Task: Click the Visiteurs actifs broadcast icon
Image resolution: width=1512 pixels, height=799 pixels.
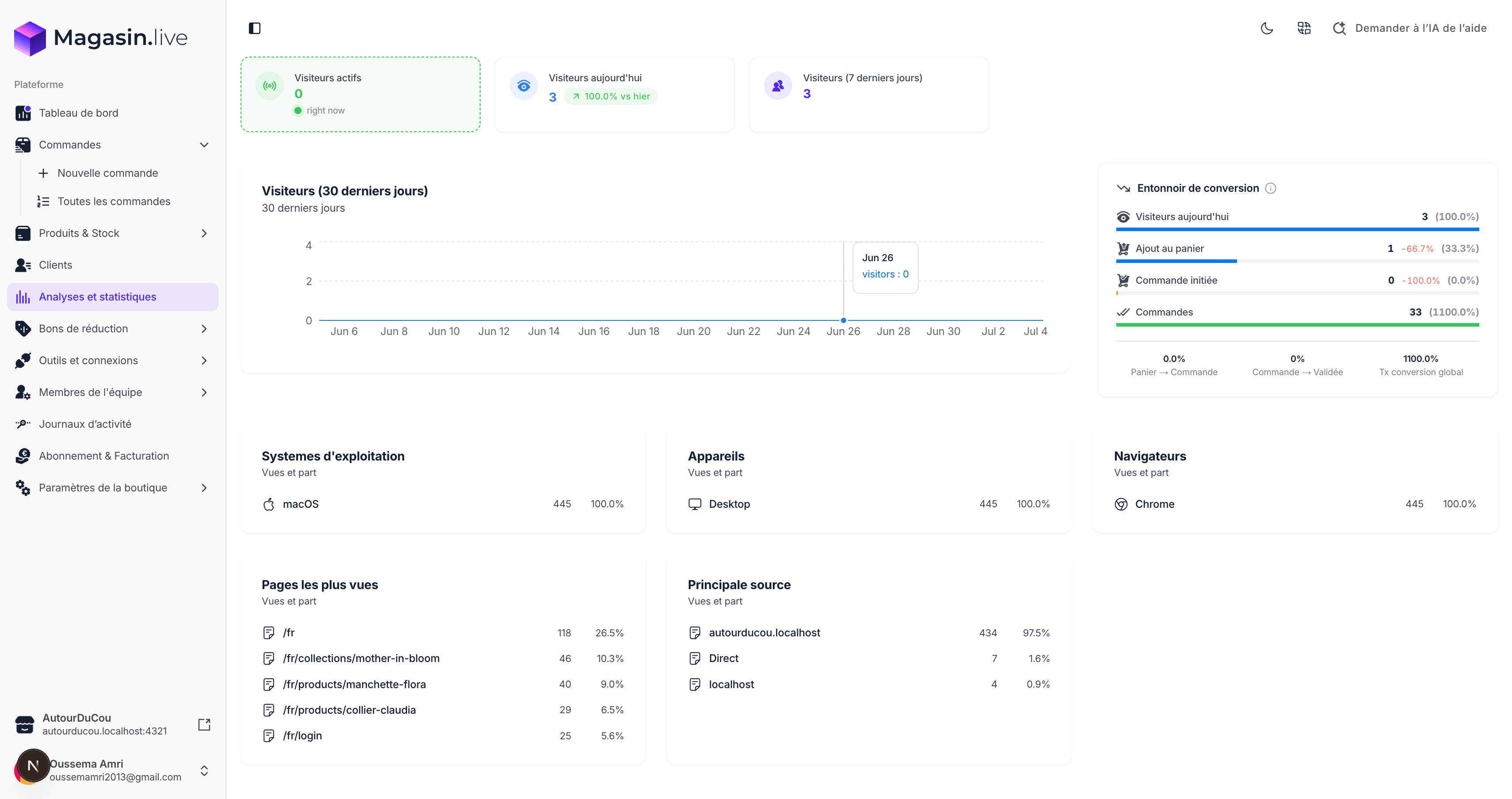Action: tap(269, 86)
